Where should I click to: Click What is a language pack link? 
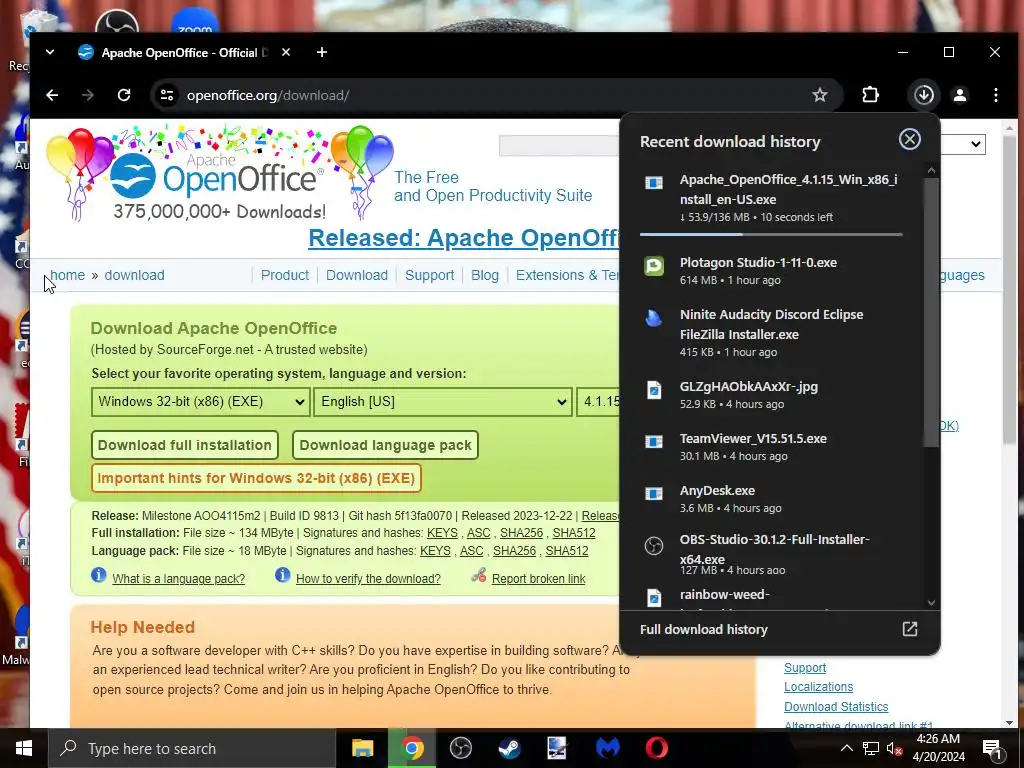point(178,579)
